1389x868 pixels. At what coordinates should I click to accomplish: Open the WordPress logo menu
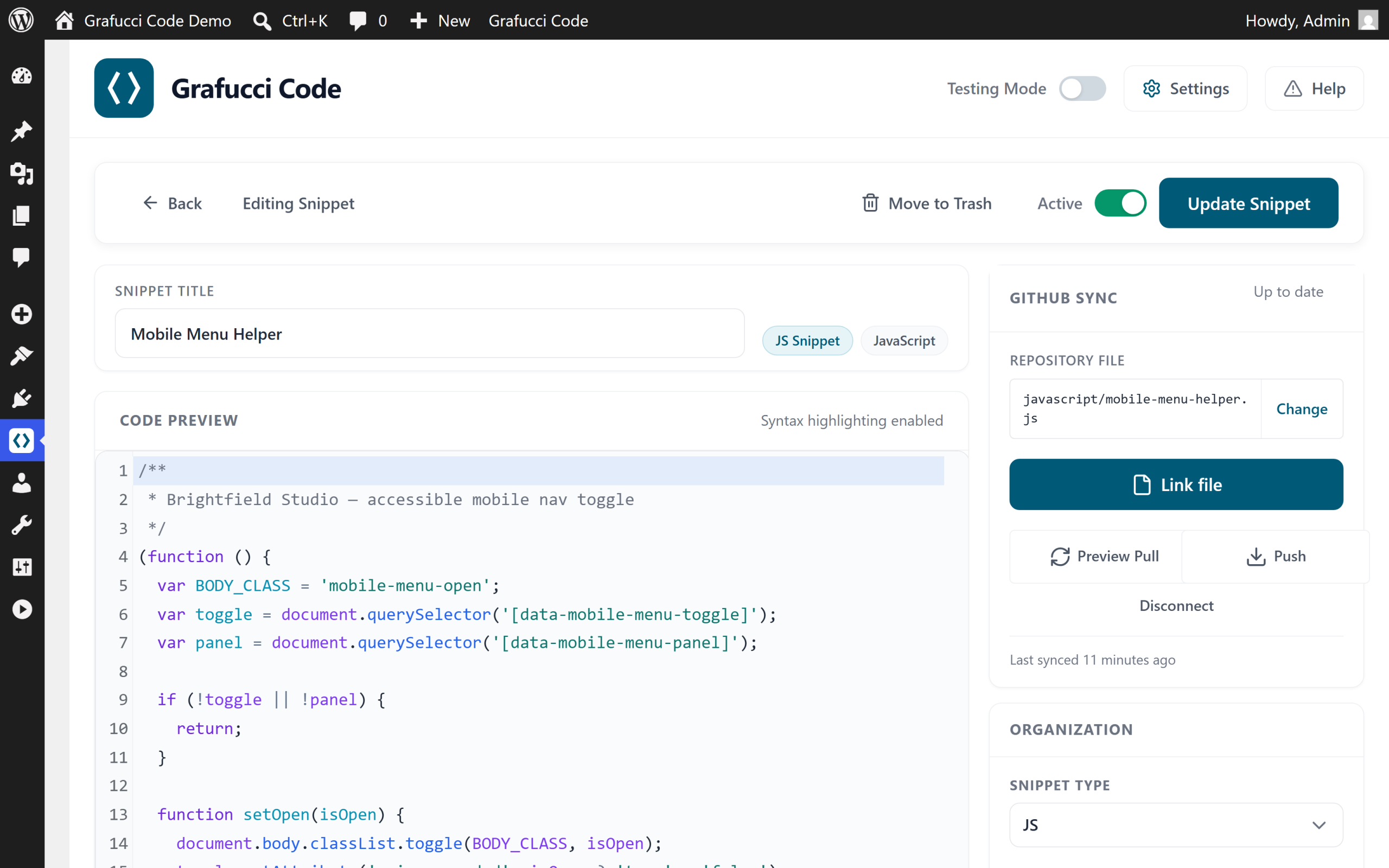pyautogui.click(x=21, y=20)
